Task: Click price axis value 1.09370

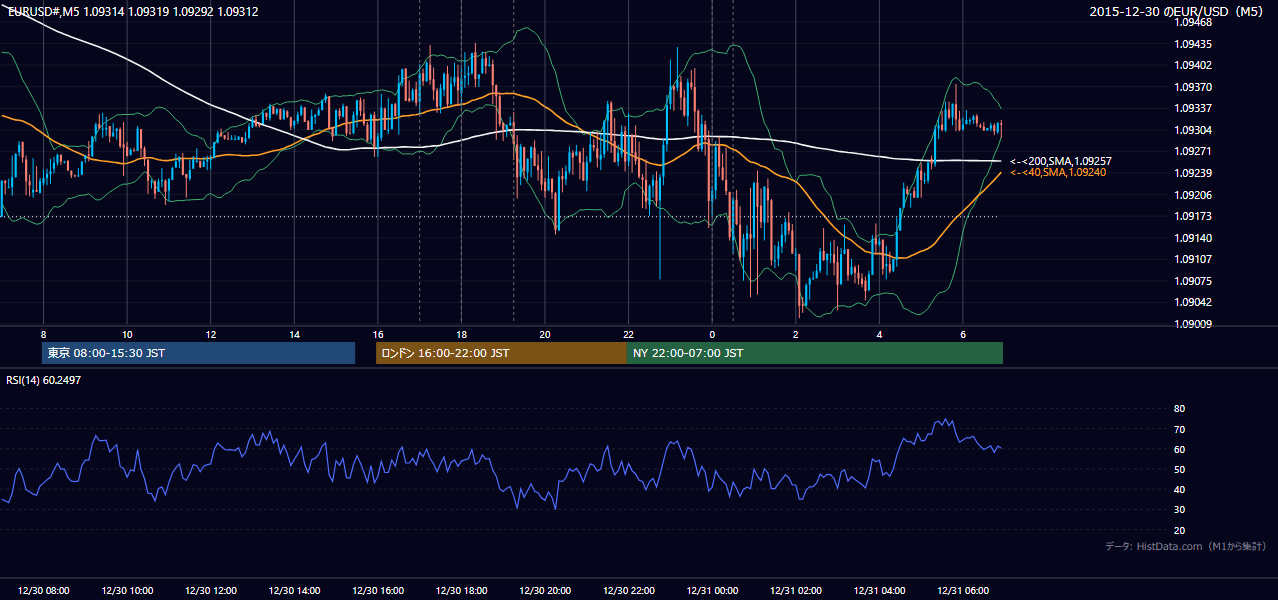Action: [x=1191, y=87]
